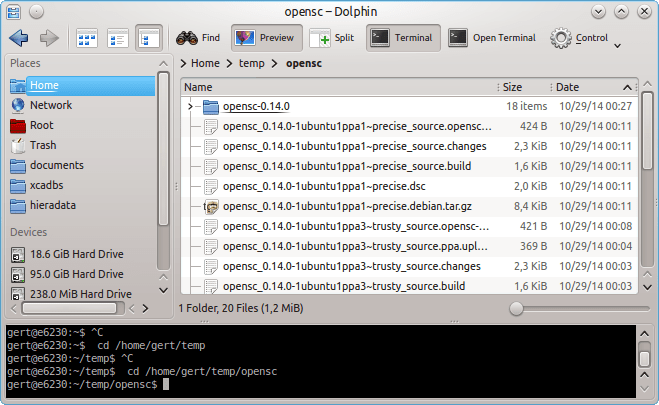Image resolution: width=659 pixels, height=405 pixels.
Task: Click the 10/29/14 00:27 date cell
Action: 595,107
